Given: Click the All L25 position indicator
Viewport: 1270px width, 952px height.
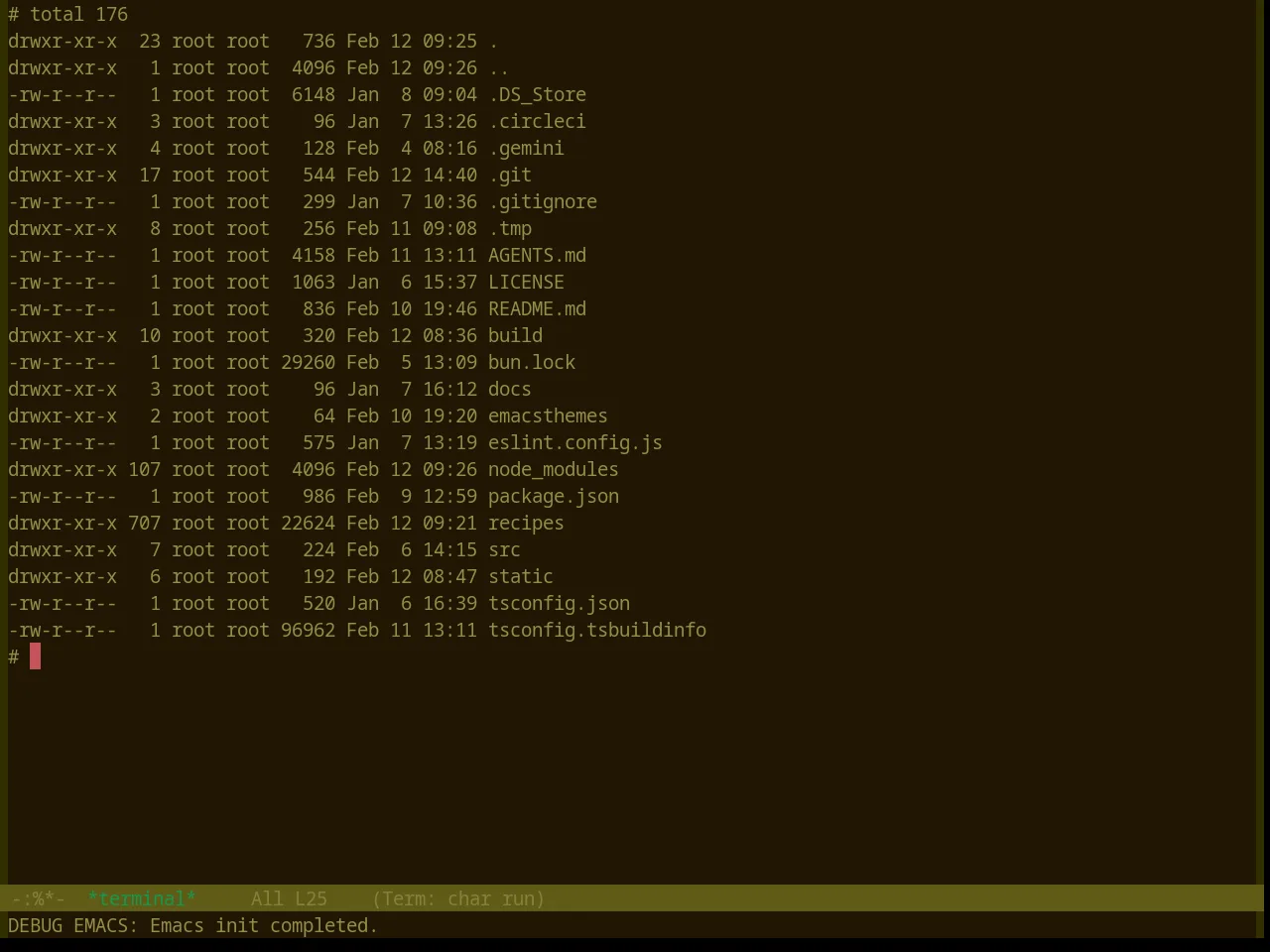Looking at the screenshot, I should 289,898.
